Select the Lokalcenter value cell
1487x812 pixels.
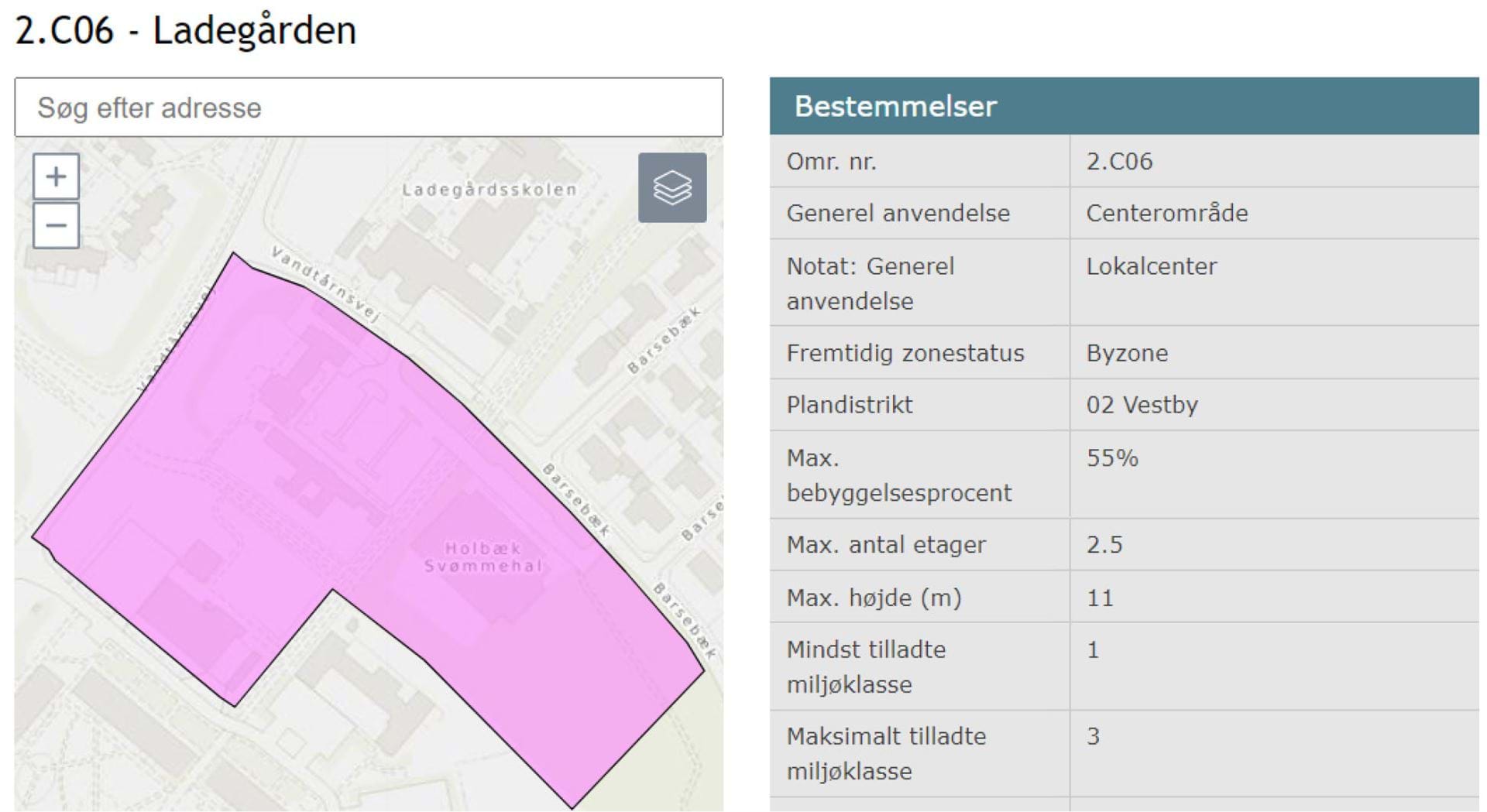click(1151, 266)
